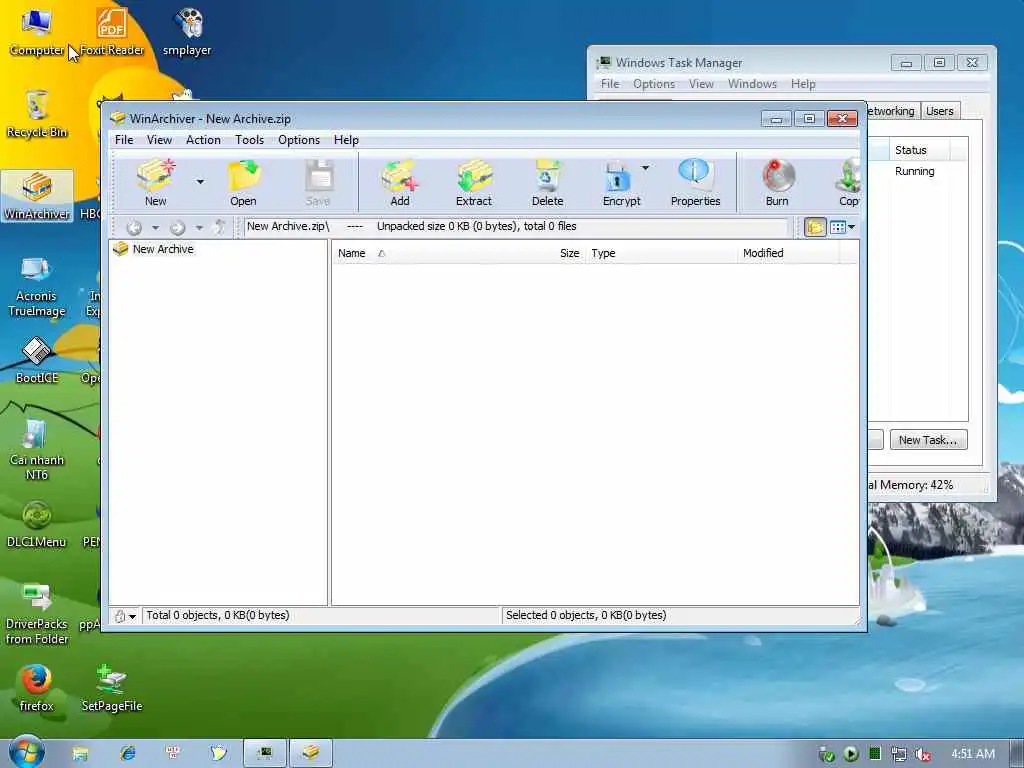This screenshot has width=1024, height=768.
Task: Open the Back history dropdown arrow
Action: [x=155, y=227]
